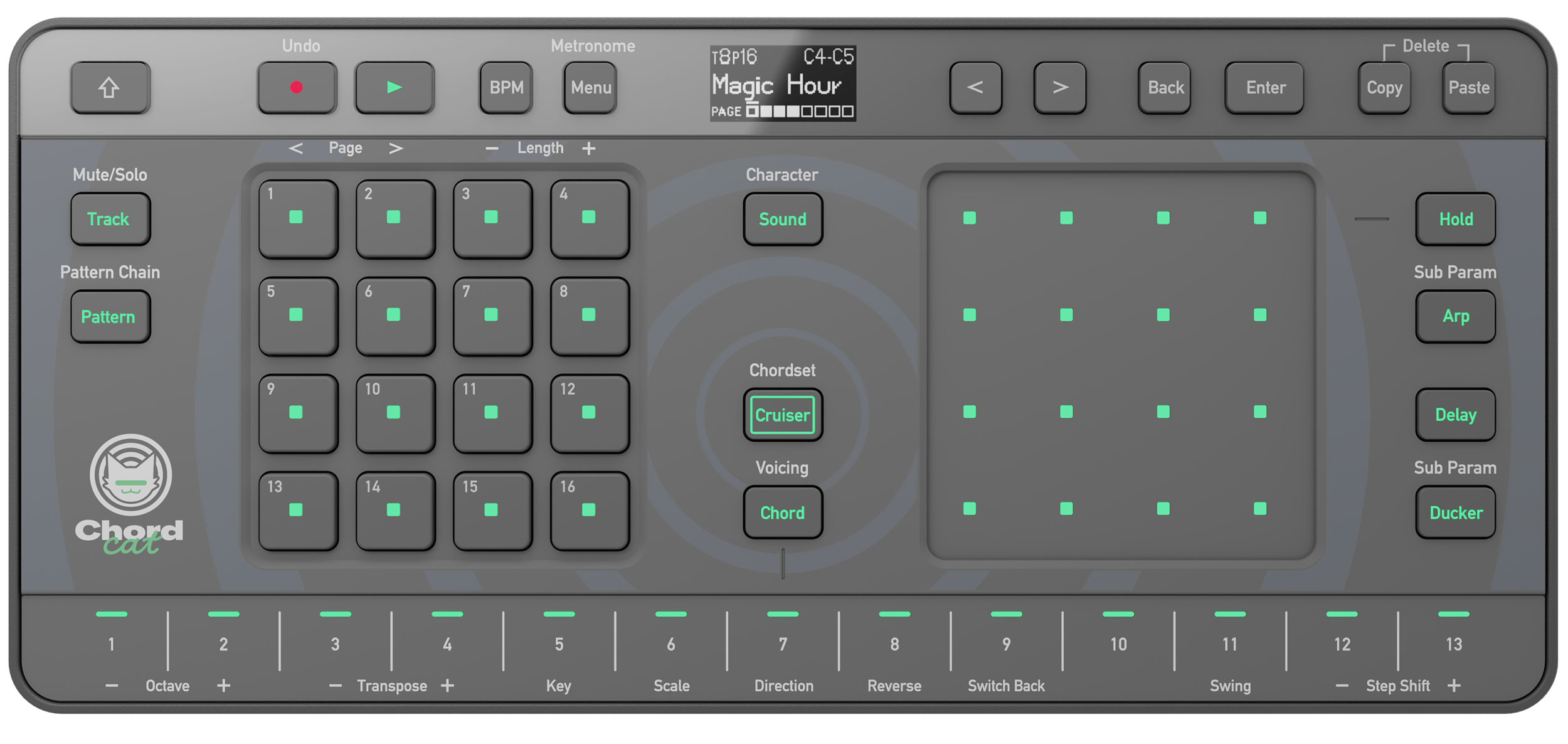Tap the Shift up-arrow button
The height and width of the screenshot is (744, 1568).
(x=110, y=87)
